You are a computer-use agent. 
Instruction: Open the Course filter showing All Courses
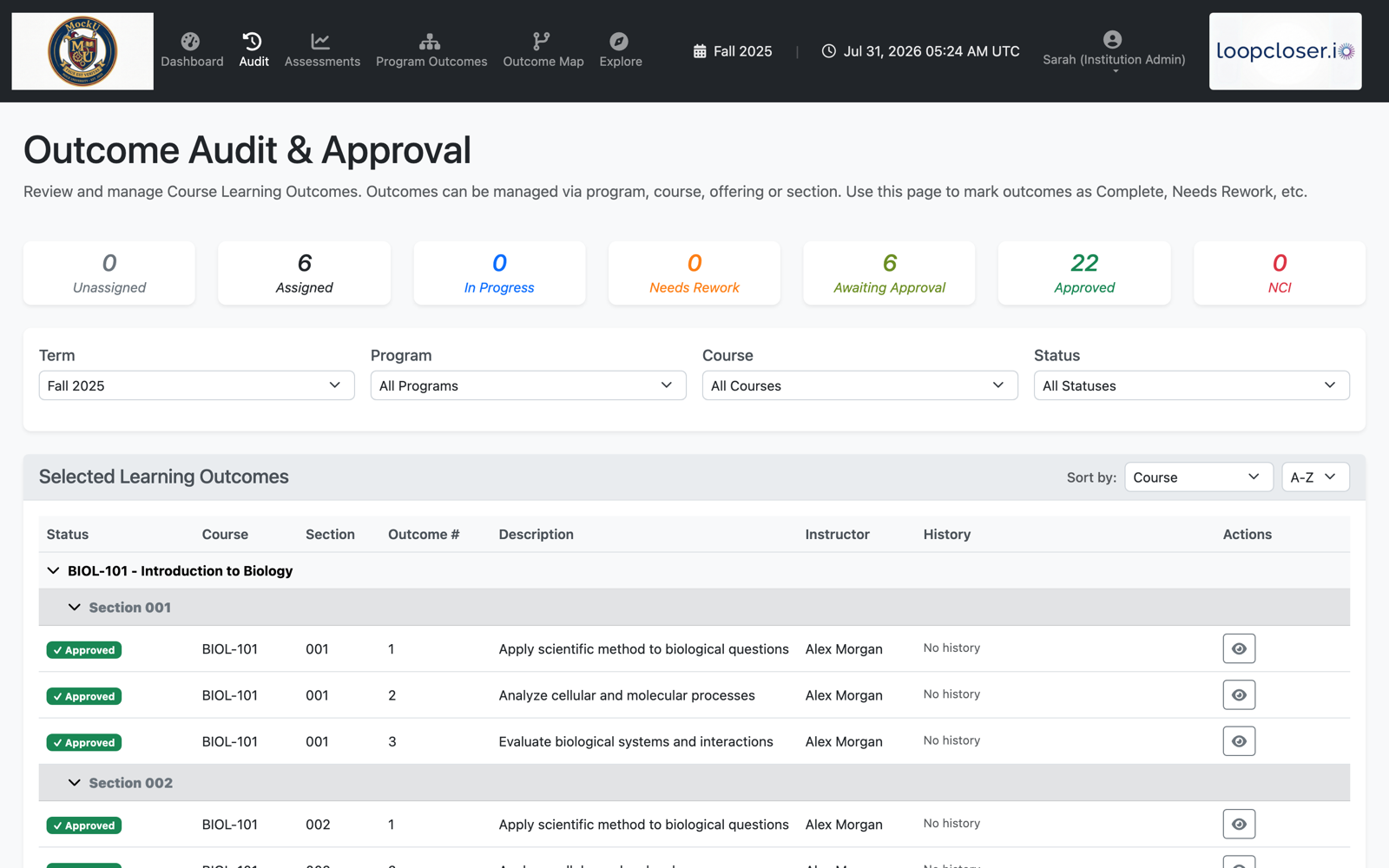pyautogui.click(x=860, y=385)
